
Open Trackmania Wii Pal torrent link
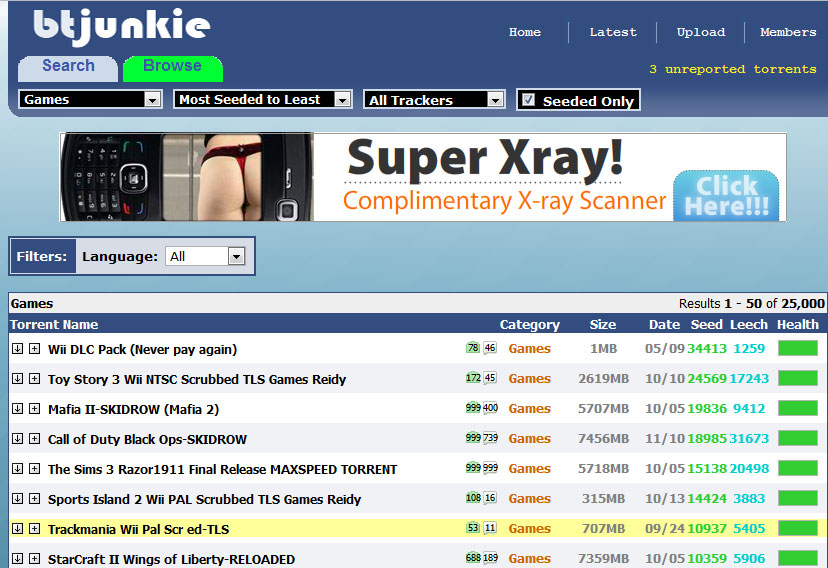coord(138,529)
